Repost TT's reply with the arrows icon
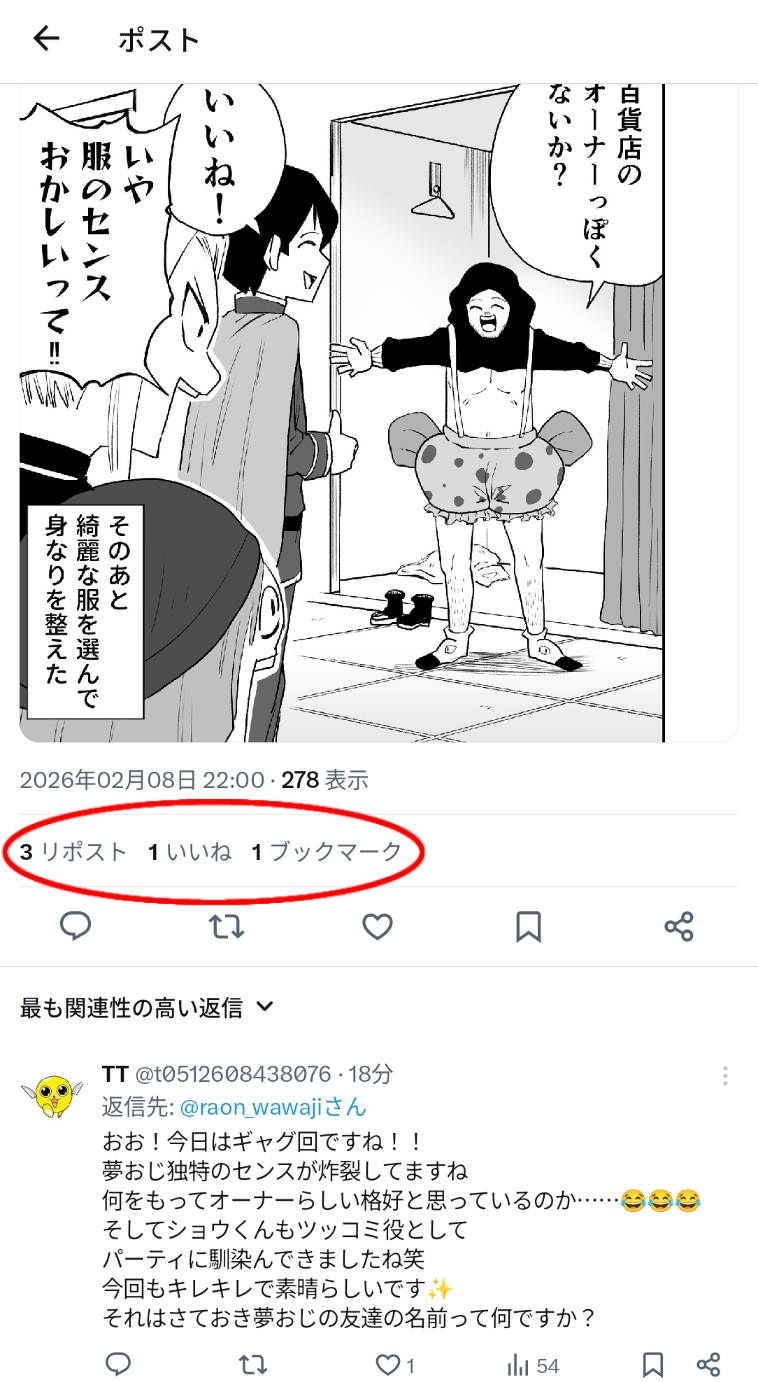758x1382 pixels. 253,1364
